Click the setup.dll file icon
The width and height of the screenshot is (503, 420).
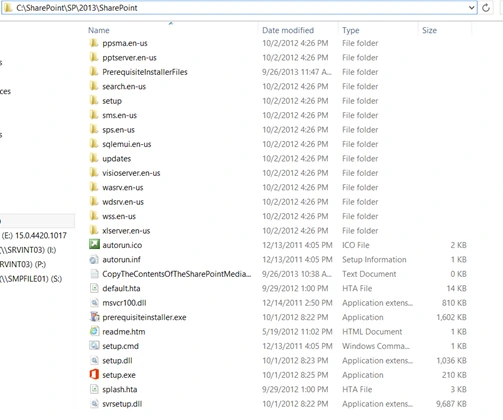94,360
